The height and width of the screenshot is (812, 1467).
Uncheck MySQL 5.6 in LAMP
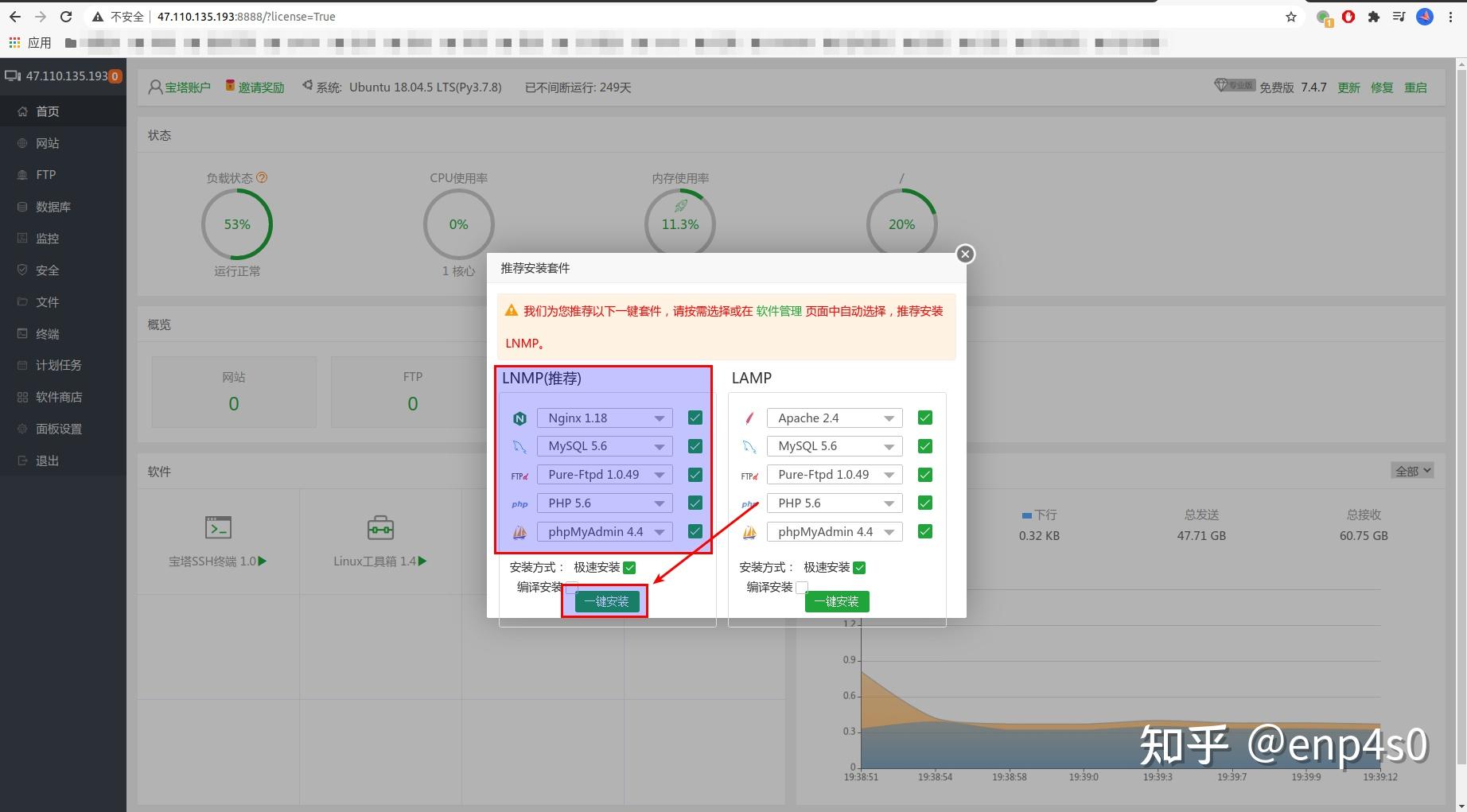(925, 447)
